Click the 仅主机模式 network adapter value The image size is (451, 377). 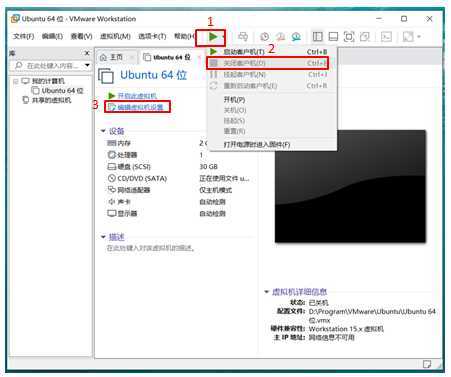tap(216, 190)
